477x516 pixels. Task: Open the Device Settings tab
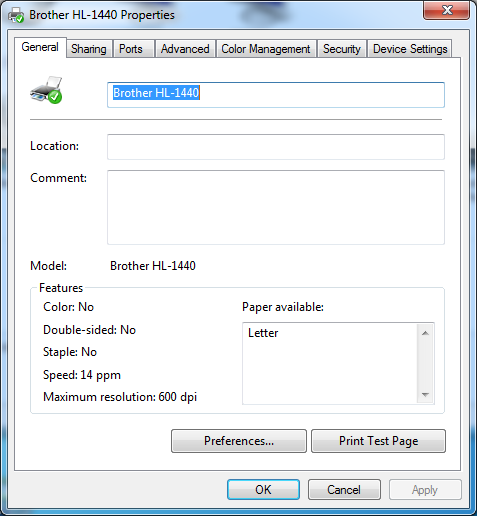pyautogui.click(x=410, y=49)
